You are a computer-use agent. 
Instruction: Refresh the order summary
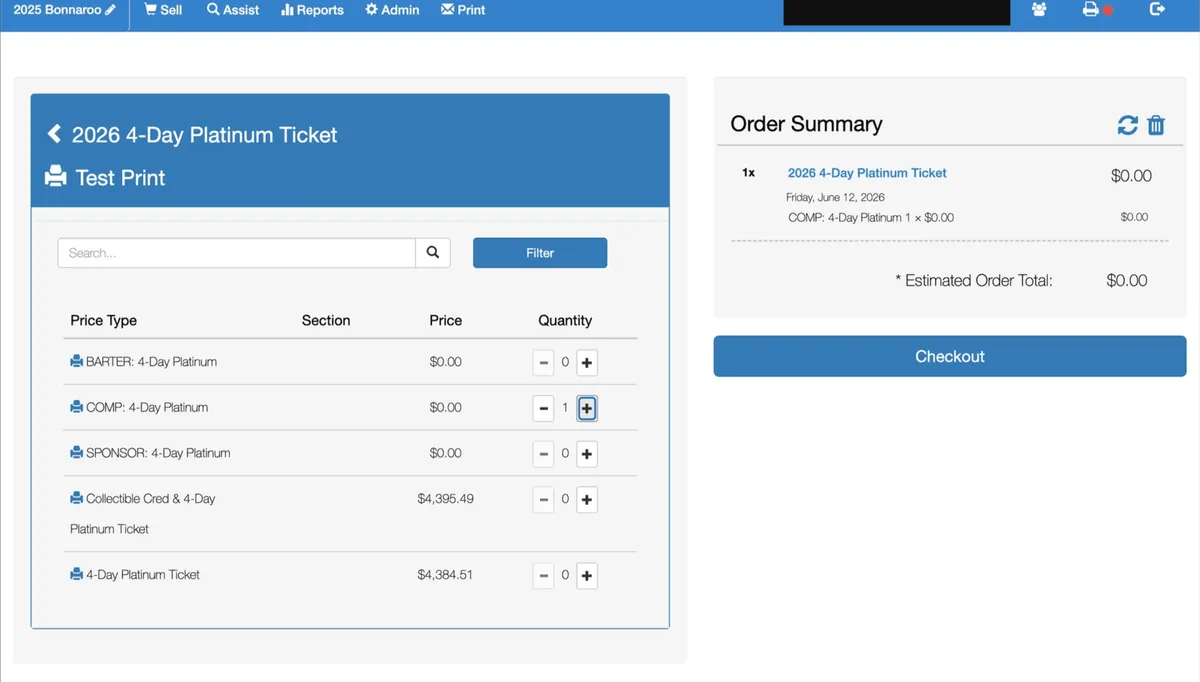click(1128, 125)
